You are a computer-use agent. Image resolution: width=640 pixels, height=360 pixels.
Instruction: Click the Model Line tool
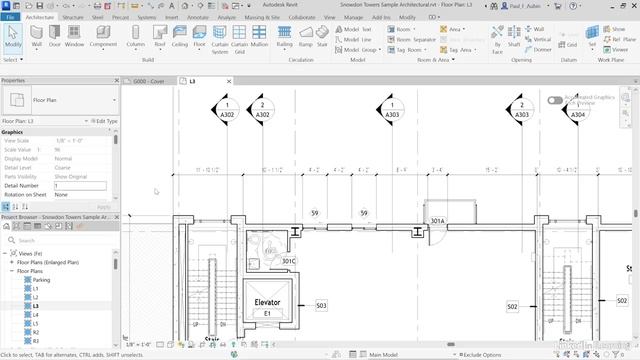353,40
